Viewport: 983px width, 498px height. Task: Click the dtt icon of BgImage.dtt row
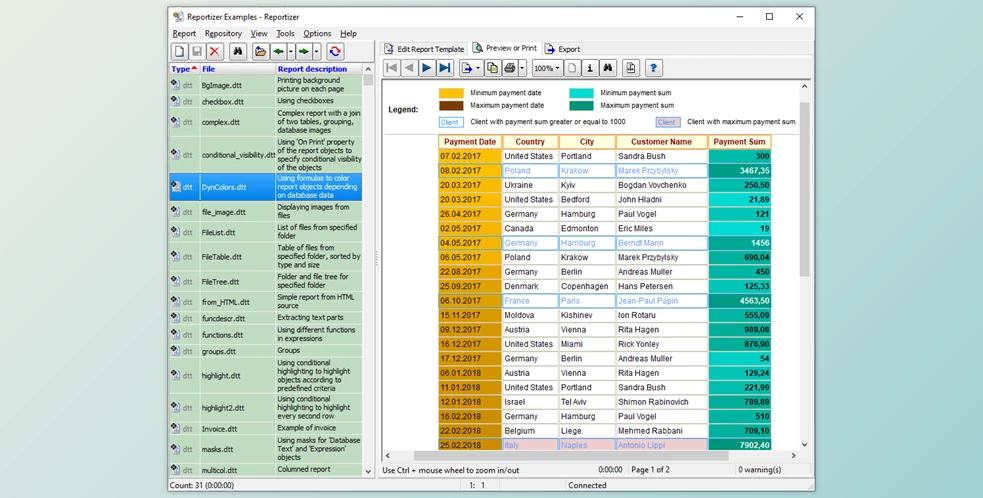[176, 85]
